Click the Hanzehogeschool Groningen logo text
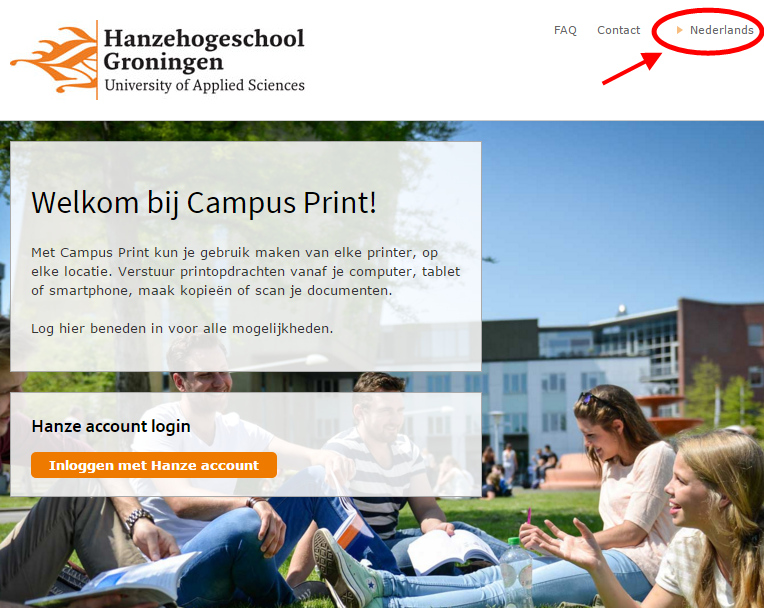This screenshot has width=764, height=608. [x=204, y=51]
